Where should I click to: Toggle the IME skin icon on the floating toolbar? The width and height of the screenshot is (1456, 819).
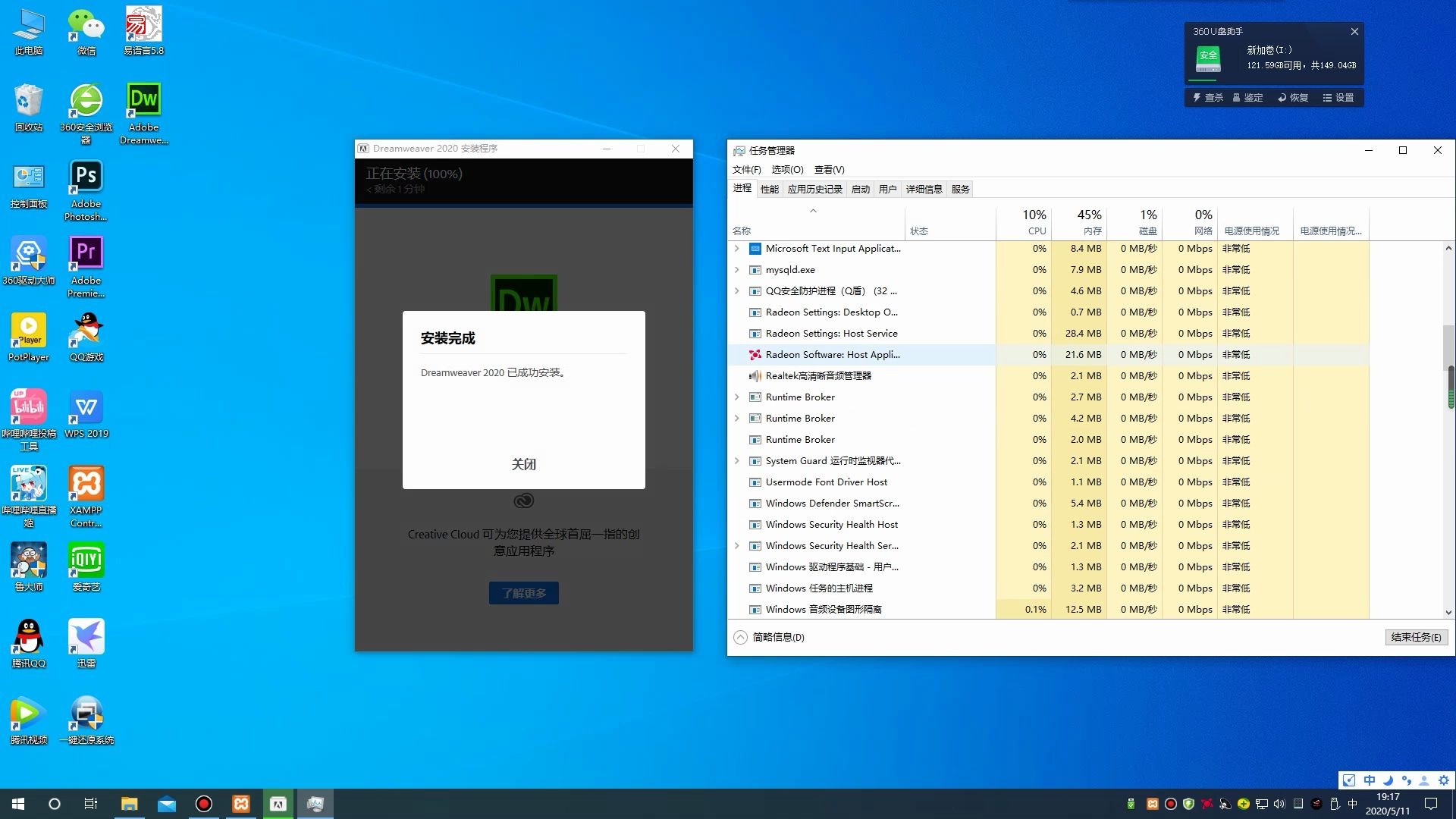[1349, 780]
